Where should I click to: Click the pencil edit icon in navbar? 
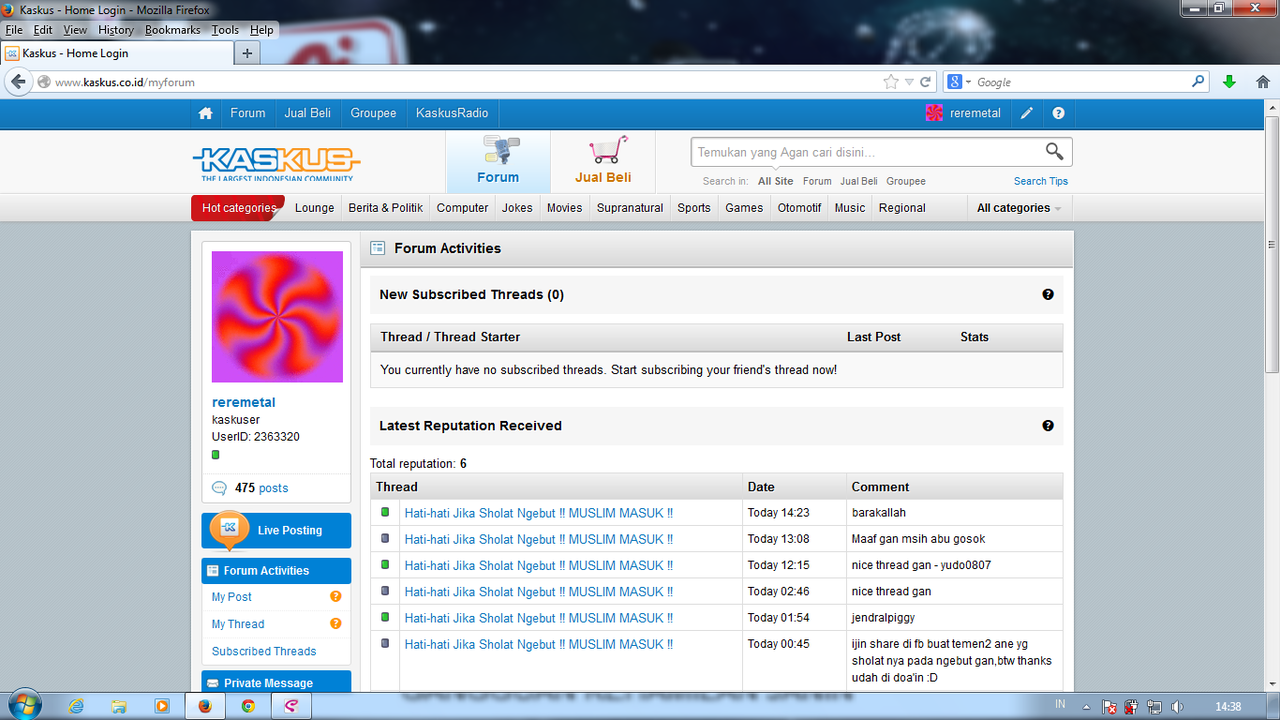coord(1027,113)
